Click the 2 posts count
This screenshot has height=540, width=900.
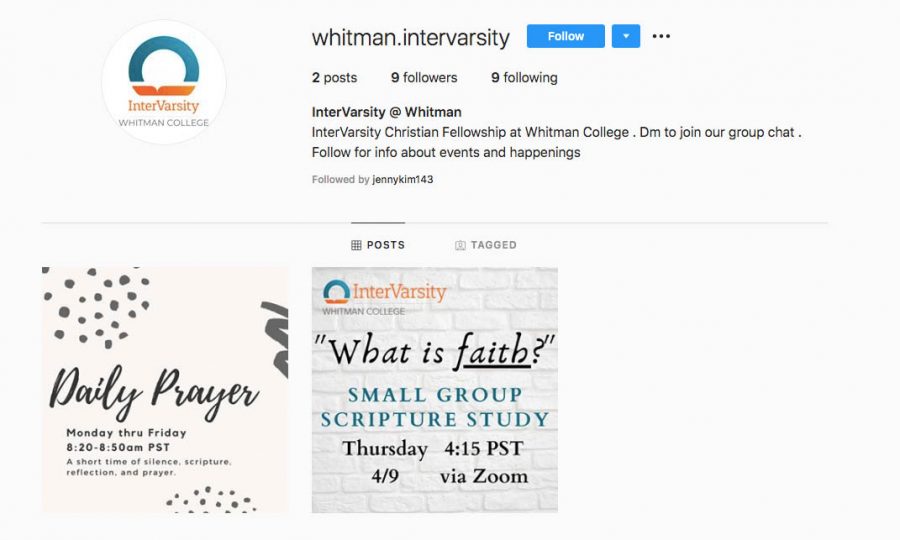tap(334, 77)
